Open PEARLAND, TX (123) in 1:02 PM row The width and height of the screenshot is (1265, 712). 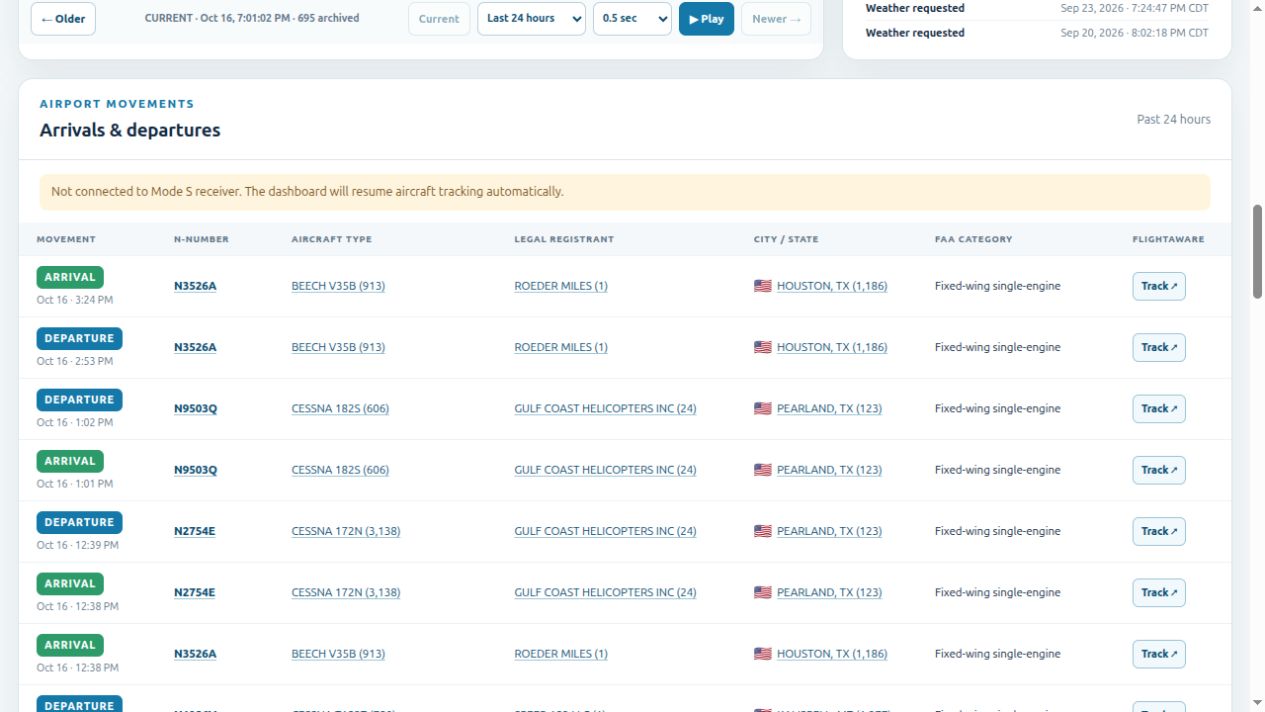[x=829, y=408]
